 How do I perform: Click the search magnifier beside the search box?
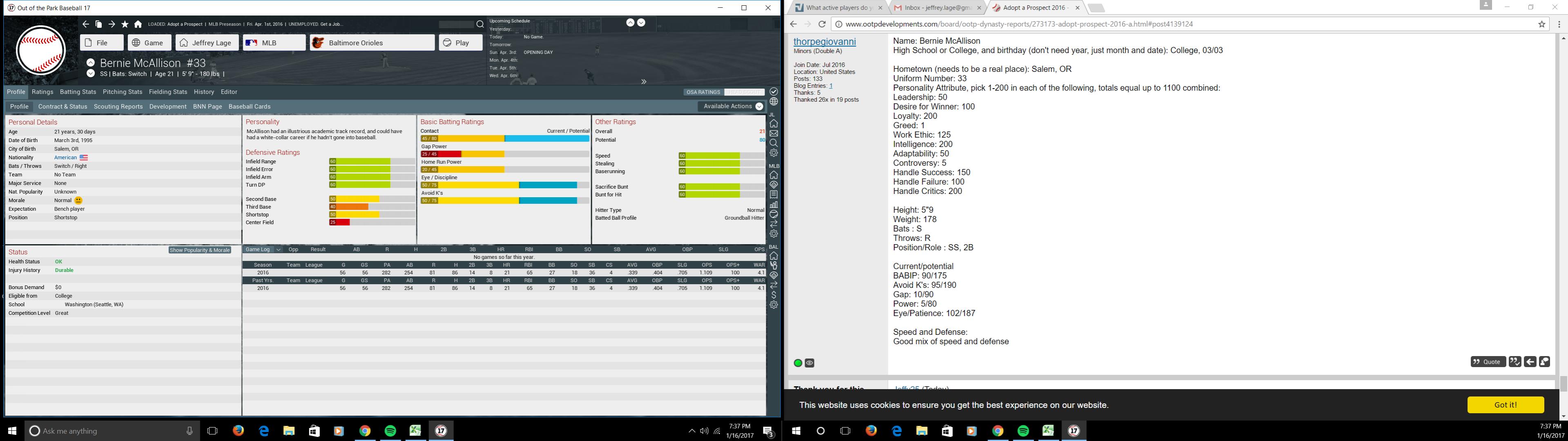(x=480, y=24)
